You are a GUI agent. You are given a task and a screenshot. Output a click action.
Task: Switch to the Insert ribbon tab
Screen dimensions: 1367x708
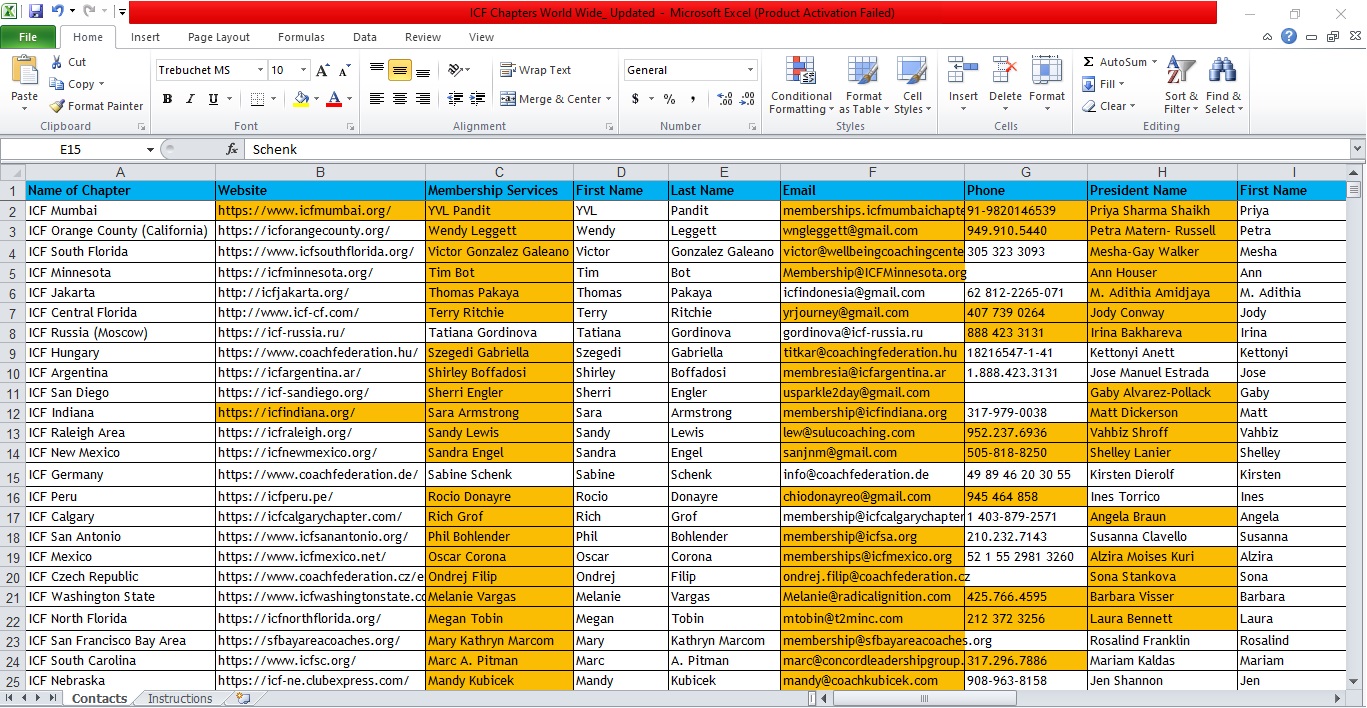pos(145,37)
